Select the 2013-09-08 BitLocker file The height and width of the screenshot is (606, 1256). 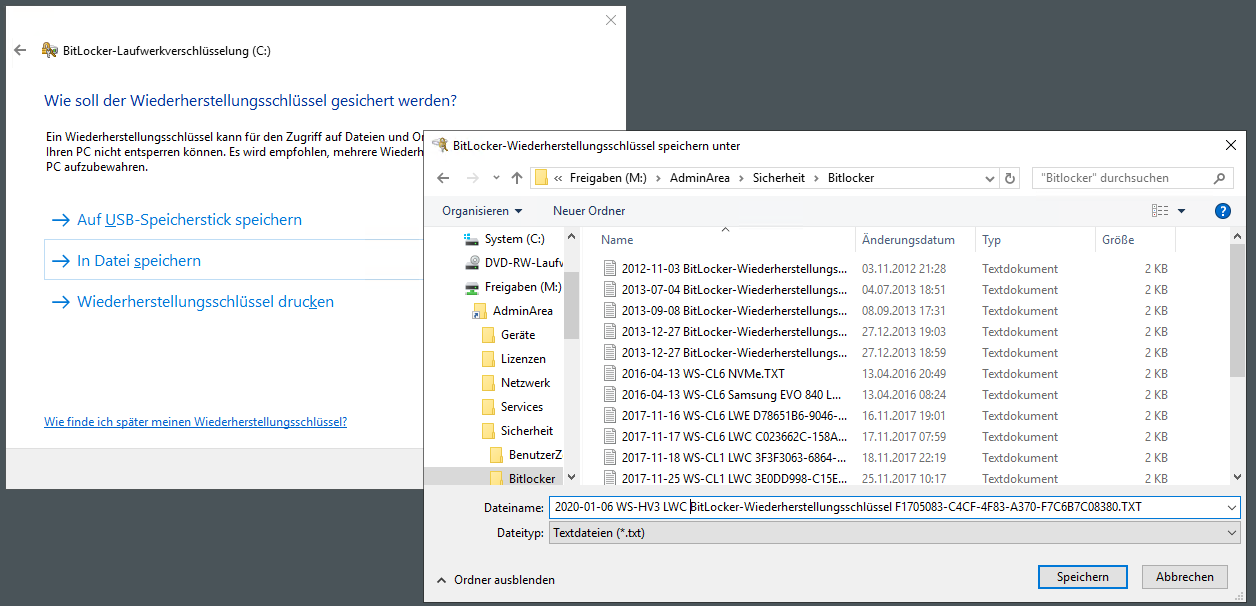coord(735,311)
